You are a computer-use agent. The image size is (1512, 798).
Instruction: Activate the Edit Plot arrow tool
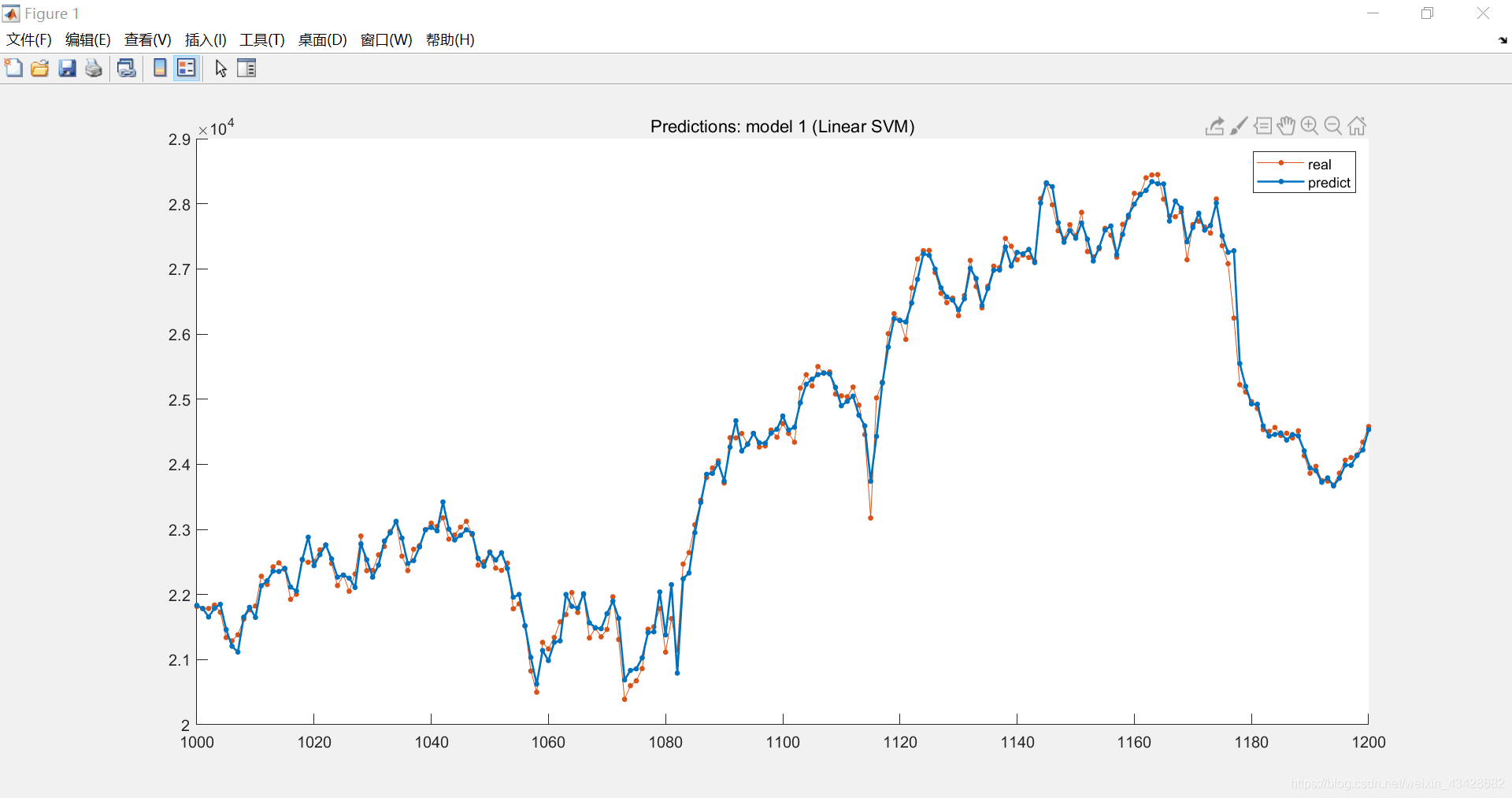(x=221, y=69)
